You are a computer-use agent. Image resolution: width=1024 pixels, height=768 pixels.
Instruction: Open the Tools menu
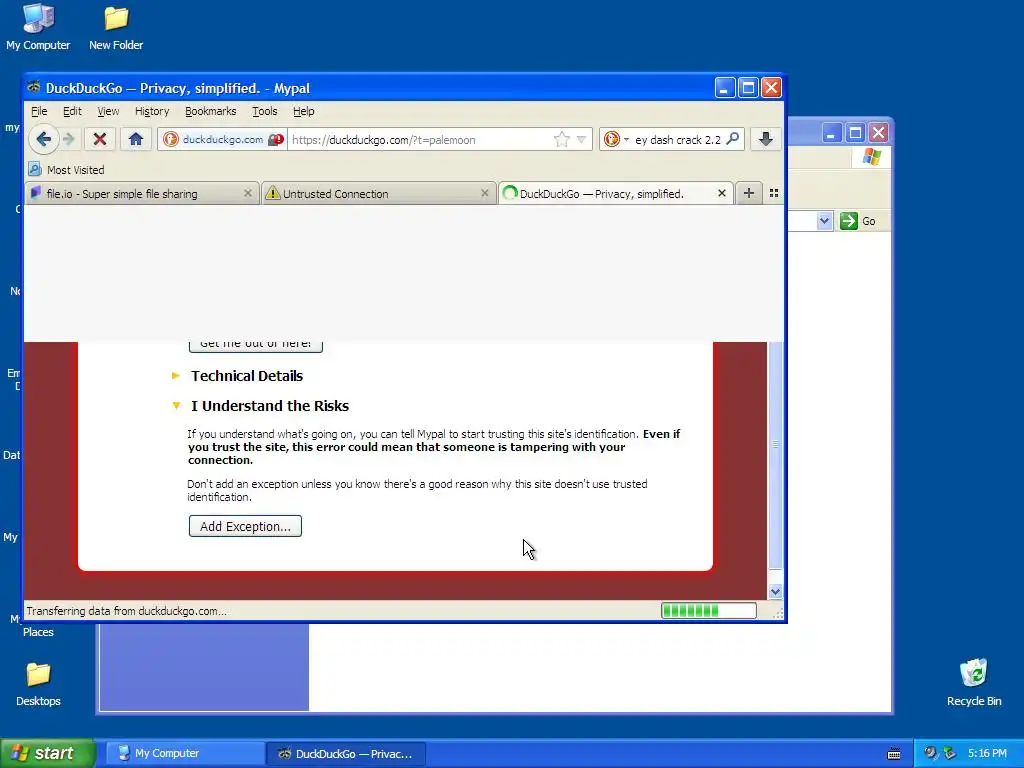point(264,112)
